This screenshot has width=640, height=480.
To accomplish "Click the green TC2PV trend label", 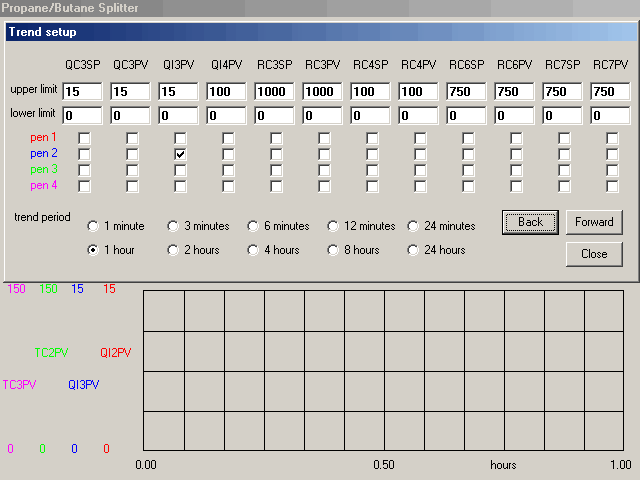I will [x=51, y=353].
